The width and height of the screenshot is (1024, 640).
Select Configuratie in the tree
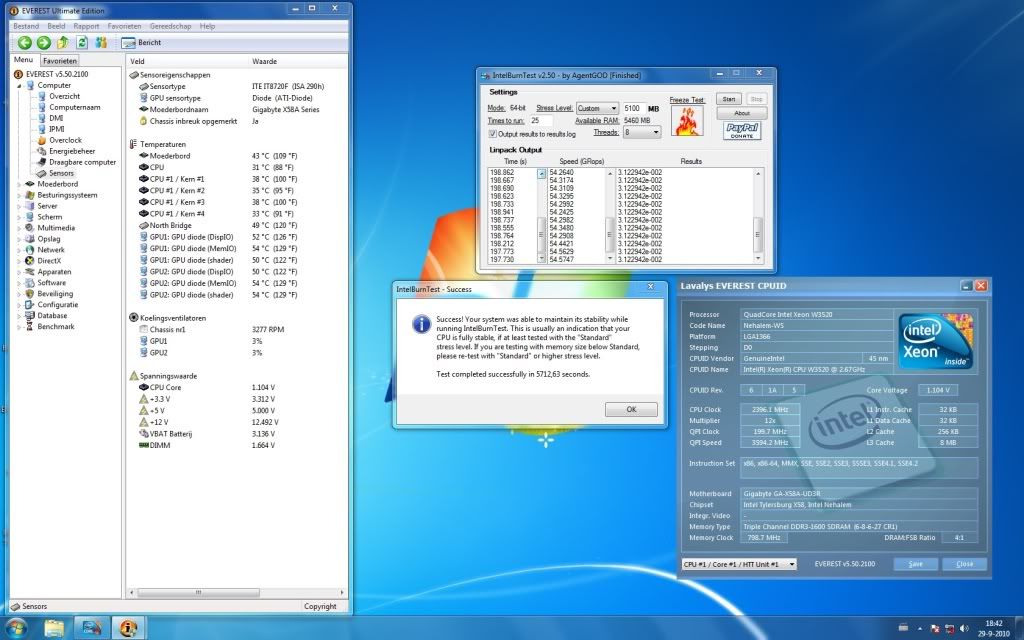point(57,305)
